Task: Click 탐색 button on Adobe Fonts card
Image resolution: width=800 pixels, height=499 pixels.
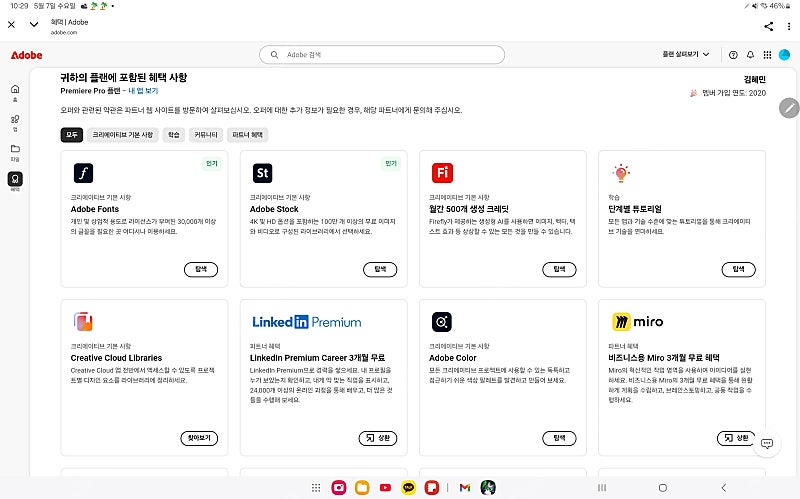Action: coord(201,269)
